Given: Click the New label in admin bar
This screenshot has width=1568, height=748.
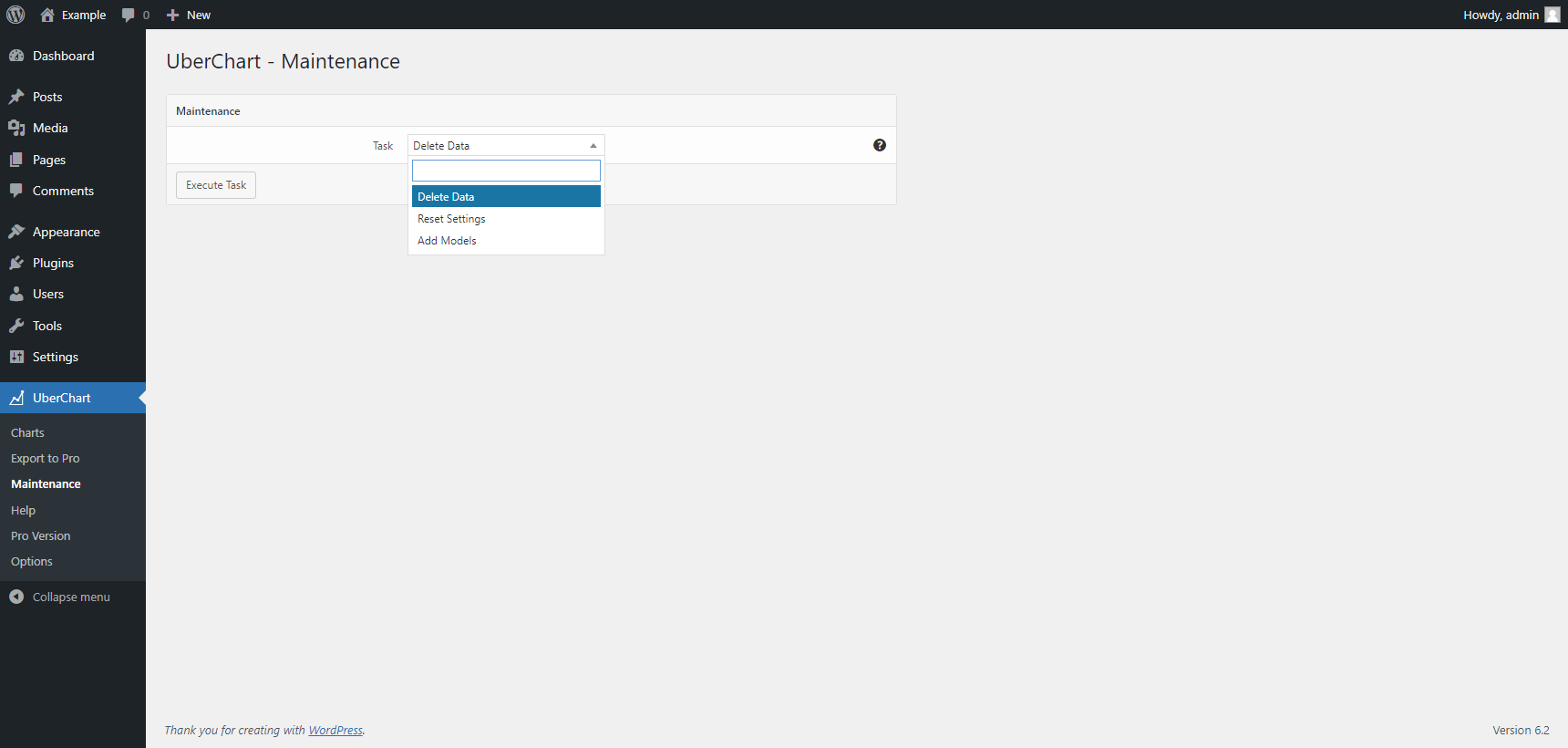Looking at the screenshot, I should pos(199,15).
